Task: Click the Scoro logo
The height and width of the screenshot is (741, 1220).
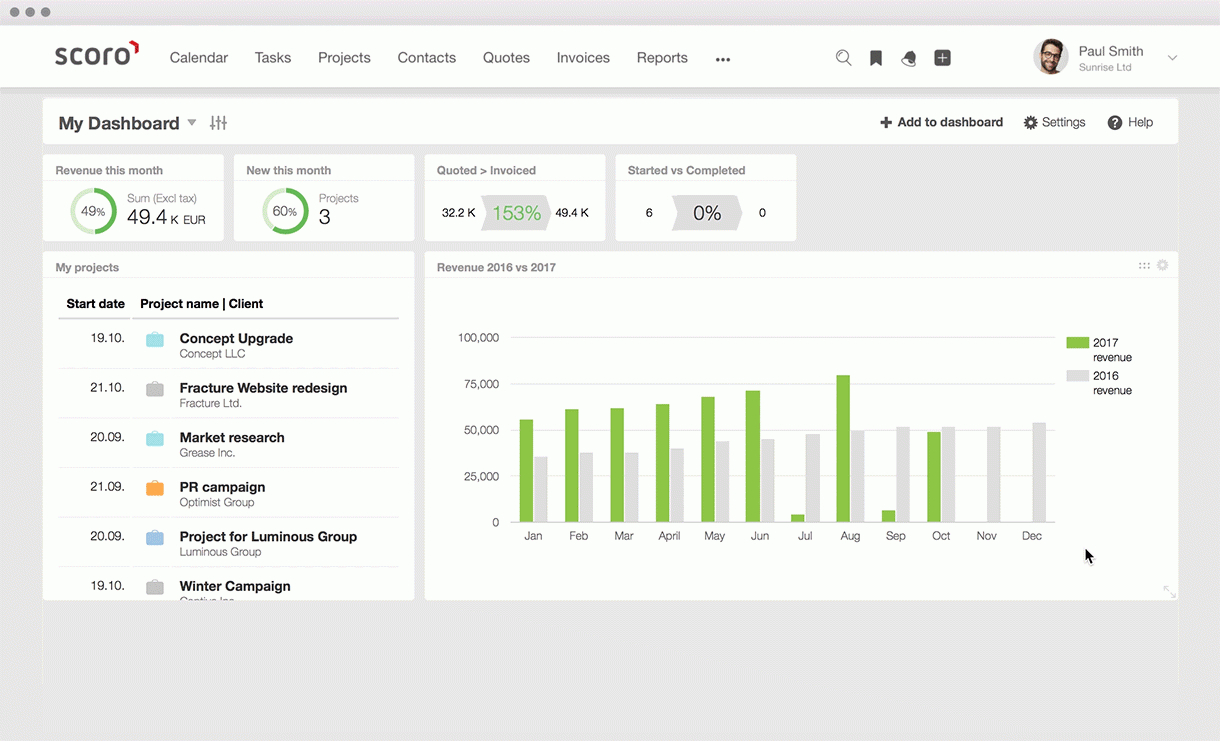Action: tap(96, 55)
